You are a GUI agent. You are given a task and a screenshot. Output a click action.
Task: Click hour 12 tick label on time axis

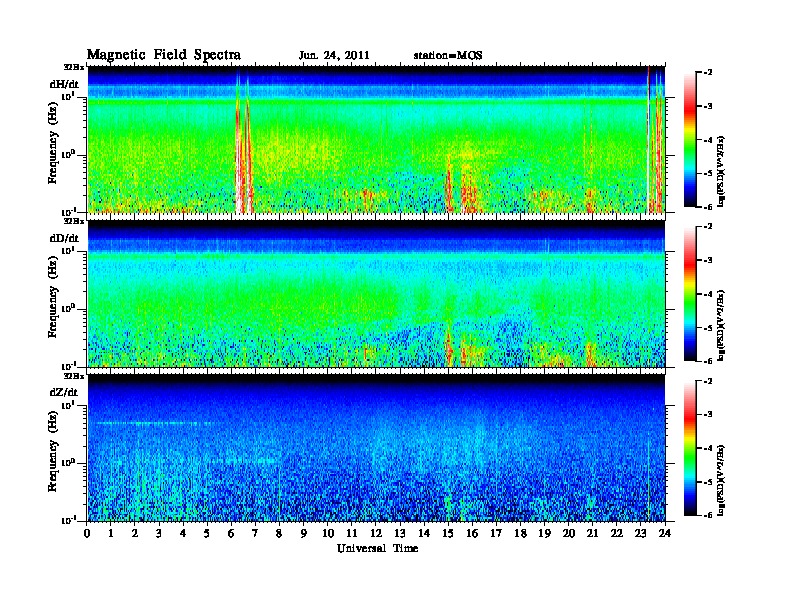(376, 533)
